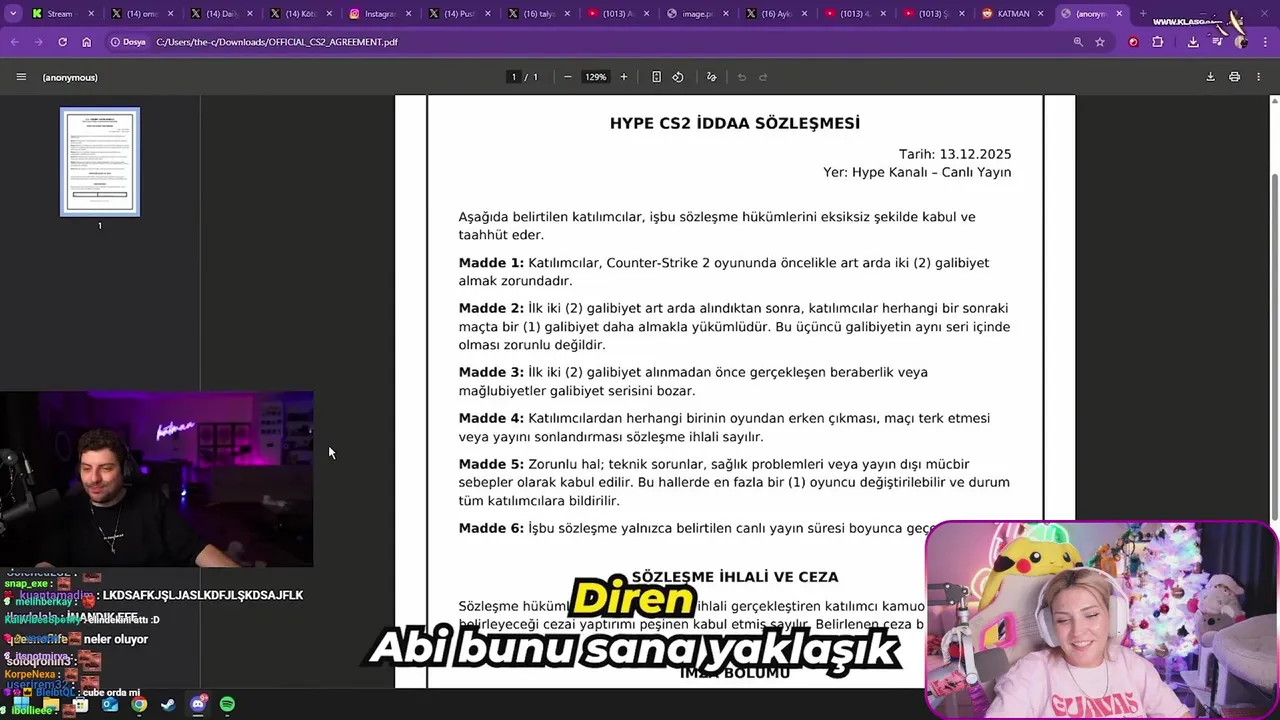This screenshot has height=720, width=1280.
Task: Open Spotify from the taskbar
Action: (227, 705)
